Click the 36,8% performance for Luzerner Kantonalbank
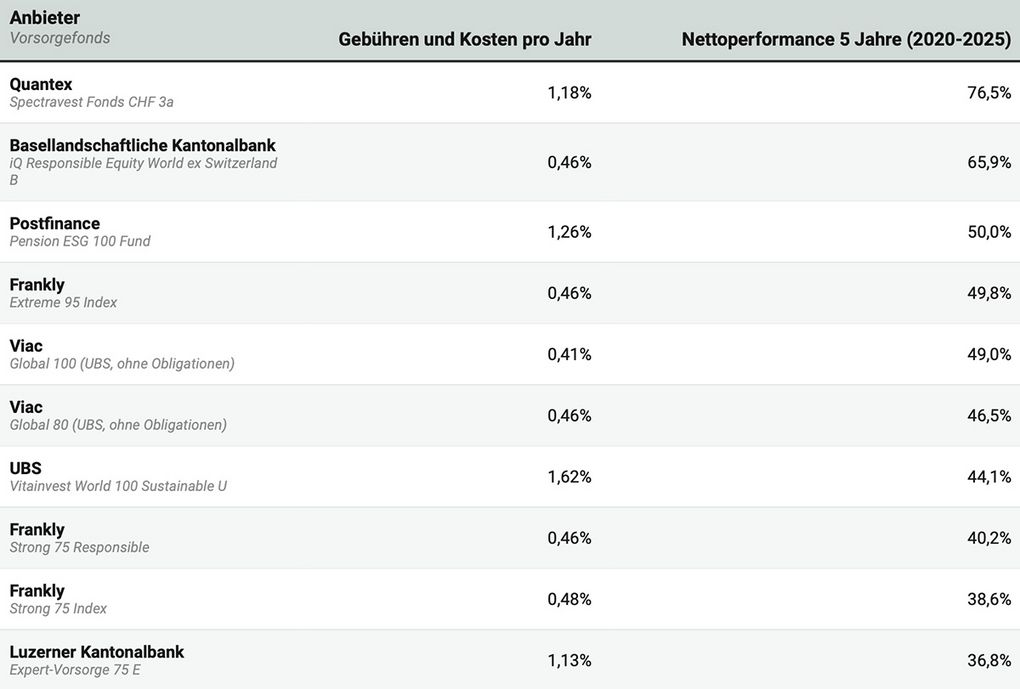Screen dimensions: 1020x689 point(989,660)
